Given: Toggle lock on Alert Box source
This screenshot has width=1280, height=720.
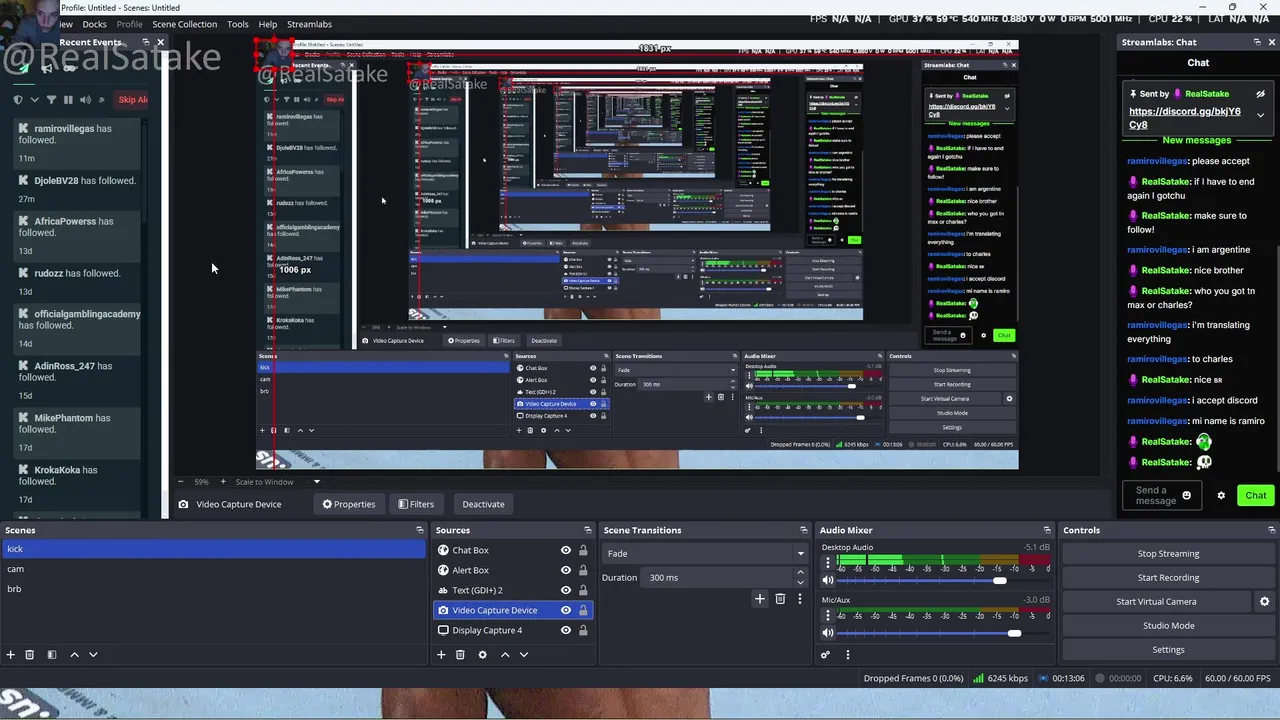Looking at the screenshot, I should (x=583, y=570).
